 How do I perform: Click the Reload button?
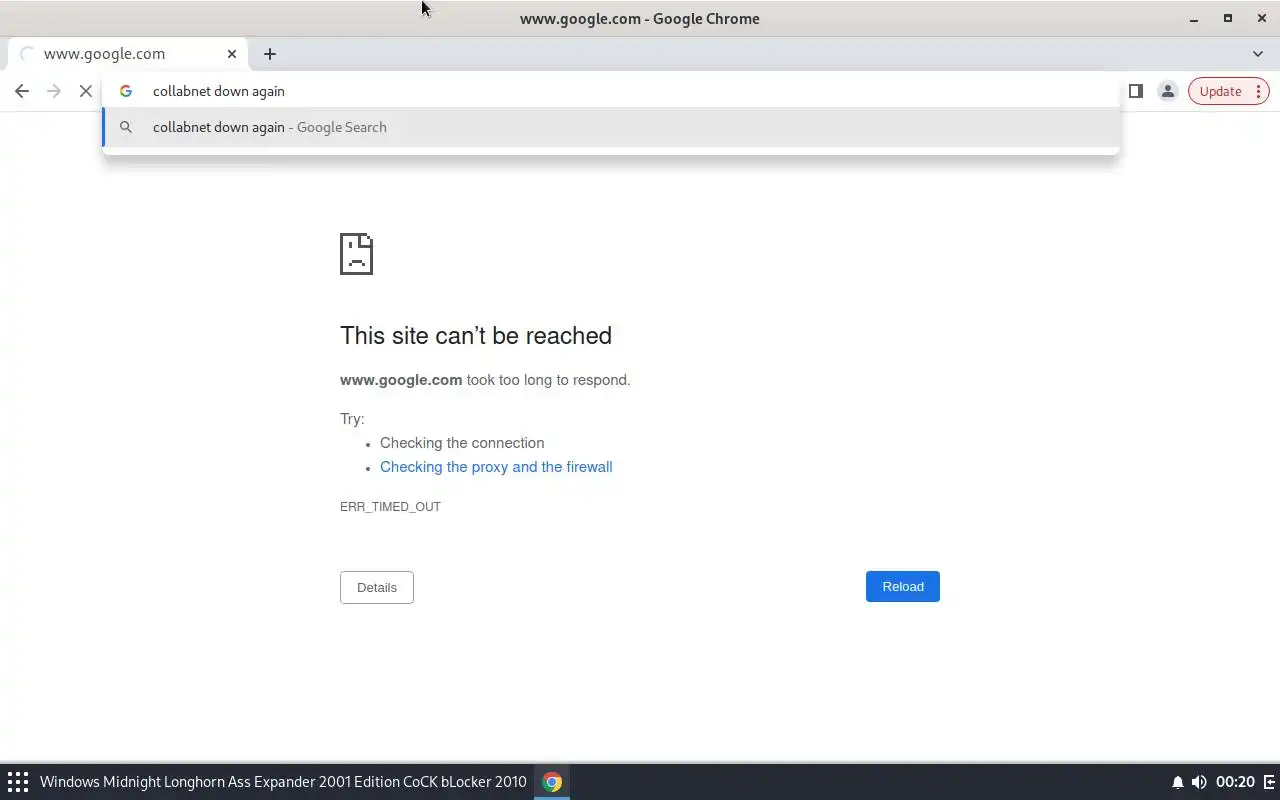click(903, 587)
